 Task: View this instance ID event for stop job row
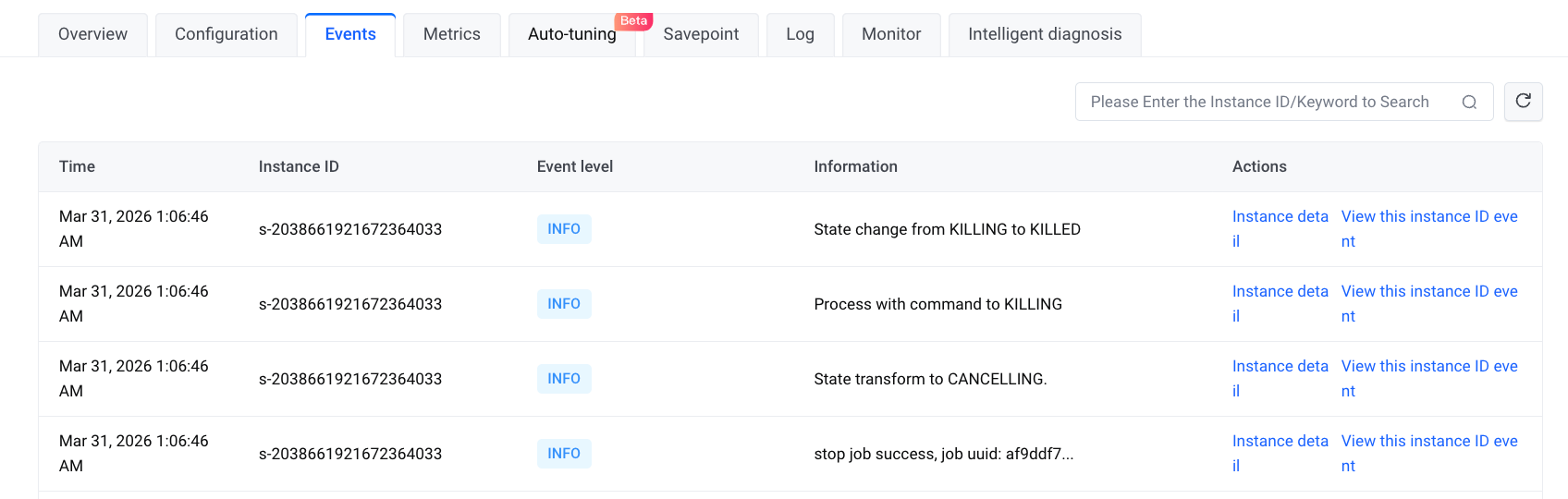(x=1429, y=454)
